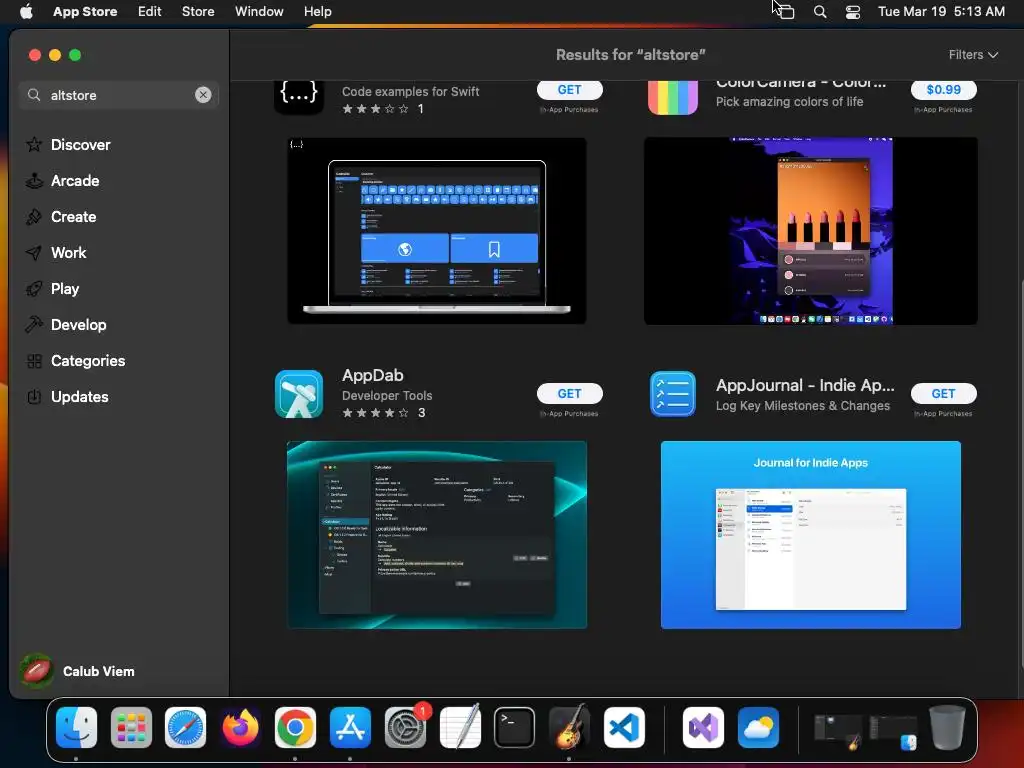Viewport: 1024px width, 768px height.
Task: Get the Code examples for Swift app
Action: 569,89
